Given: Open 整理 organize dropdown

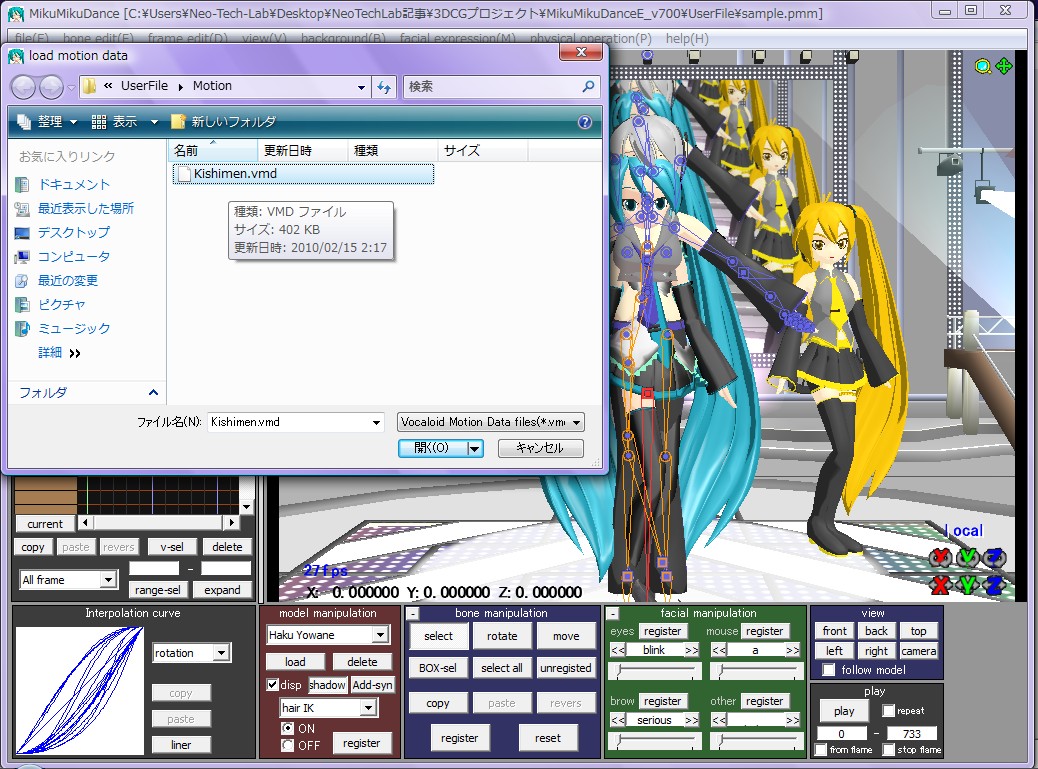Looking at the screenshot, I should tap(47, 122).
